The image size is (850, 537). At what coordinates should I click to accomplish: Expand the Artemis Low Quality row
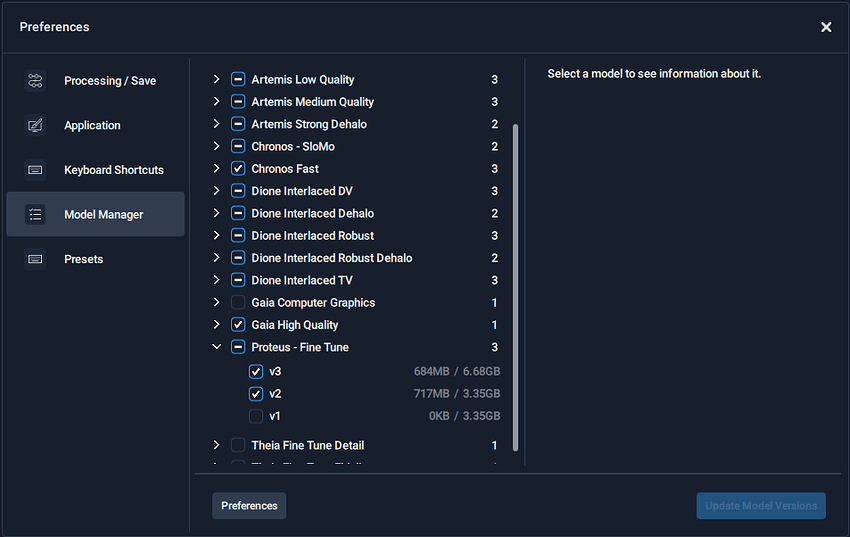(x=216, y=79)
